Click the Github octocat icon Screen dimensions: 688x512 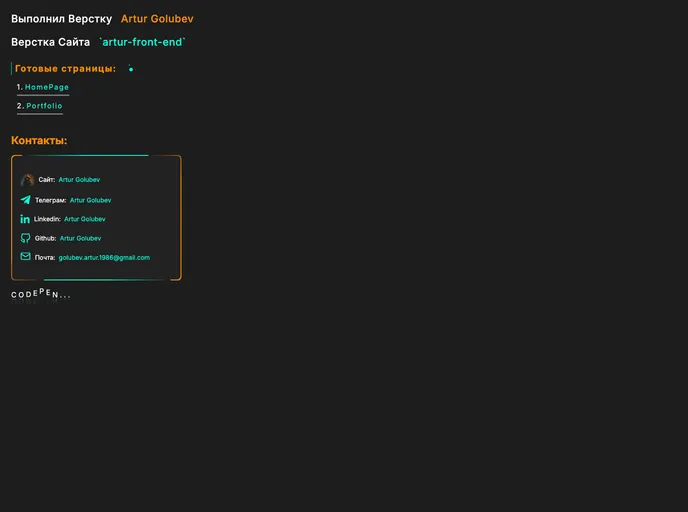(x=25, y=238)
